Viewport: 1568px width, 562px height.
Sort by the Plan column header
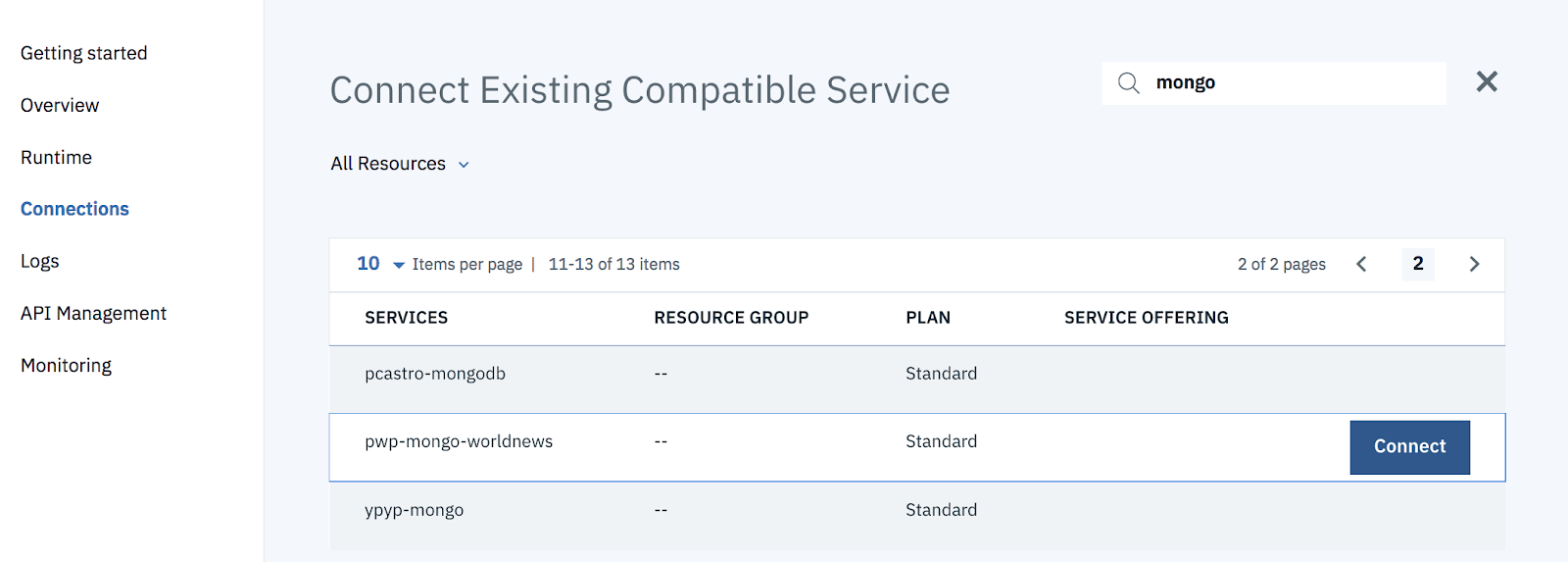pyautogui.click(x=928, y=318)
